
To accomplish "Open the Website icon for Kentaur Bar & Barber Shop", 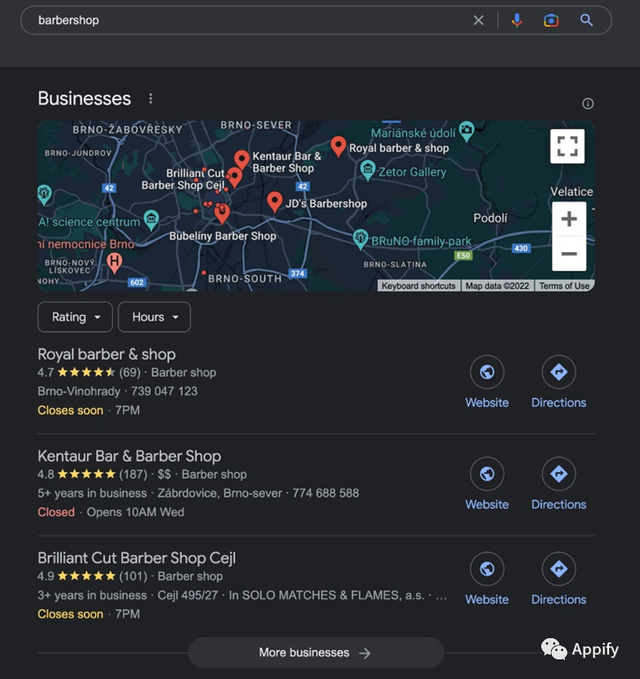I will point(487,474).
